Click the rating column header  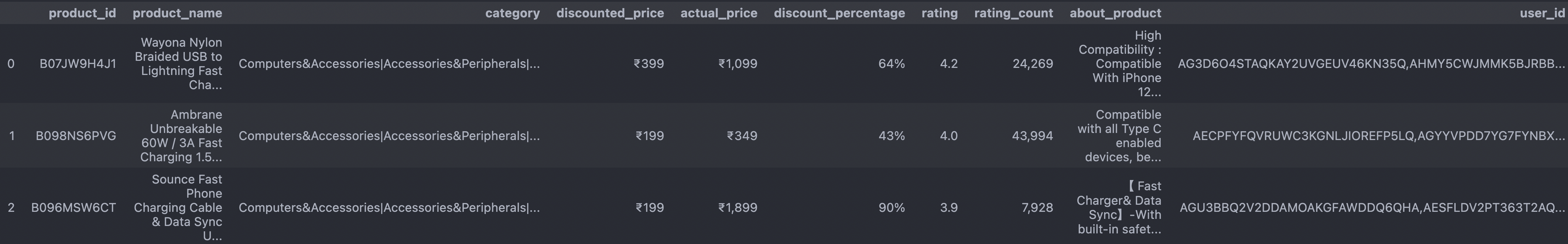click(x=939, y=13)
